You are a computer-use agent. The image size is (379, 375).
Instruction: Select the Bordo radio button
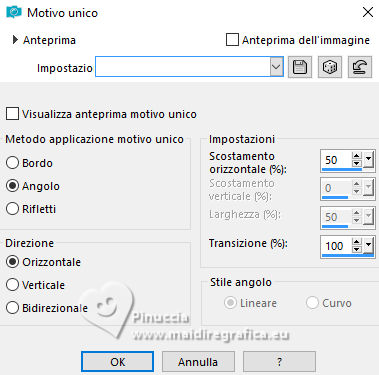click(12, 163)
